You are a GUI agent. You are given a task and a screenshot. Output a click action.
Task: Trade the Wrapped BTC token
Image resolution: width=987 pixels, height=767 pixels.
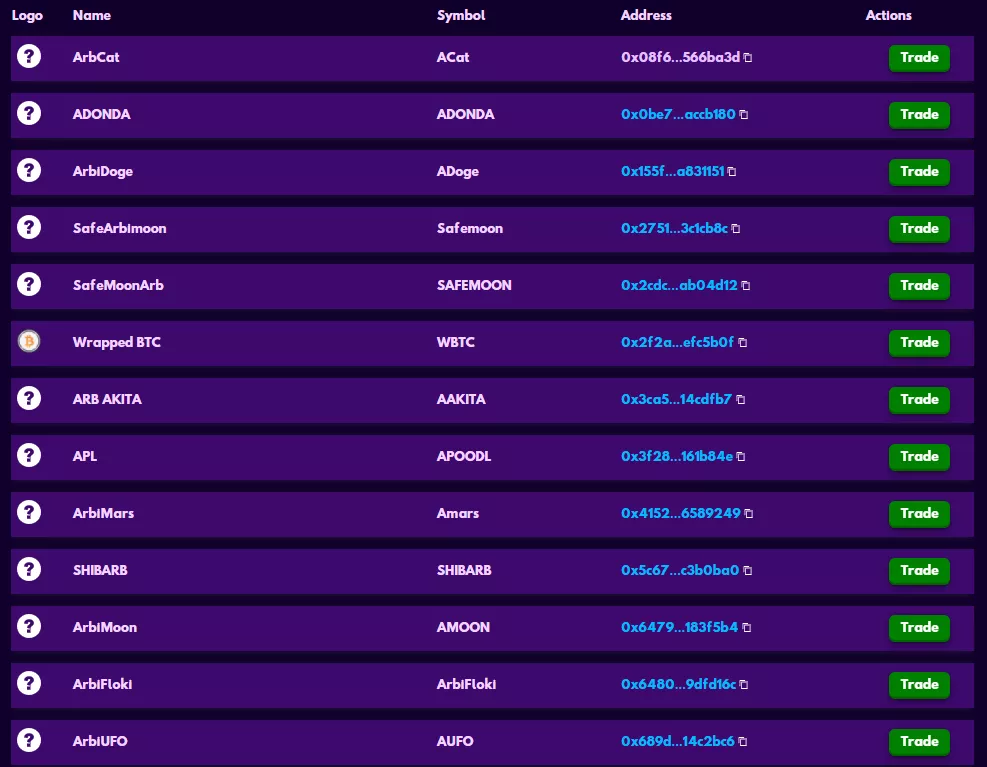(x=919, y=343)
